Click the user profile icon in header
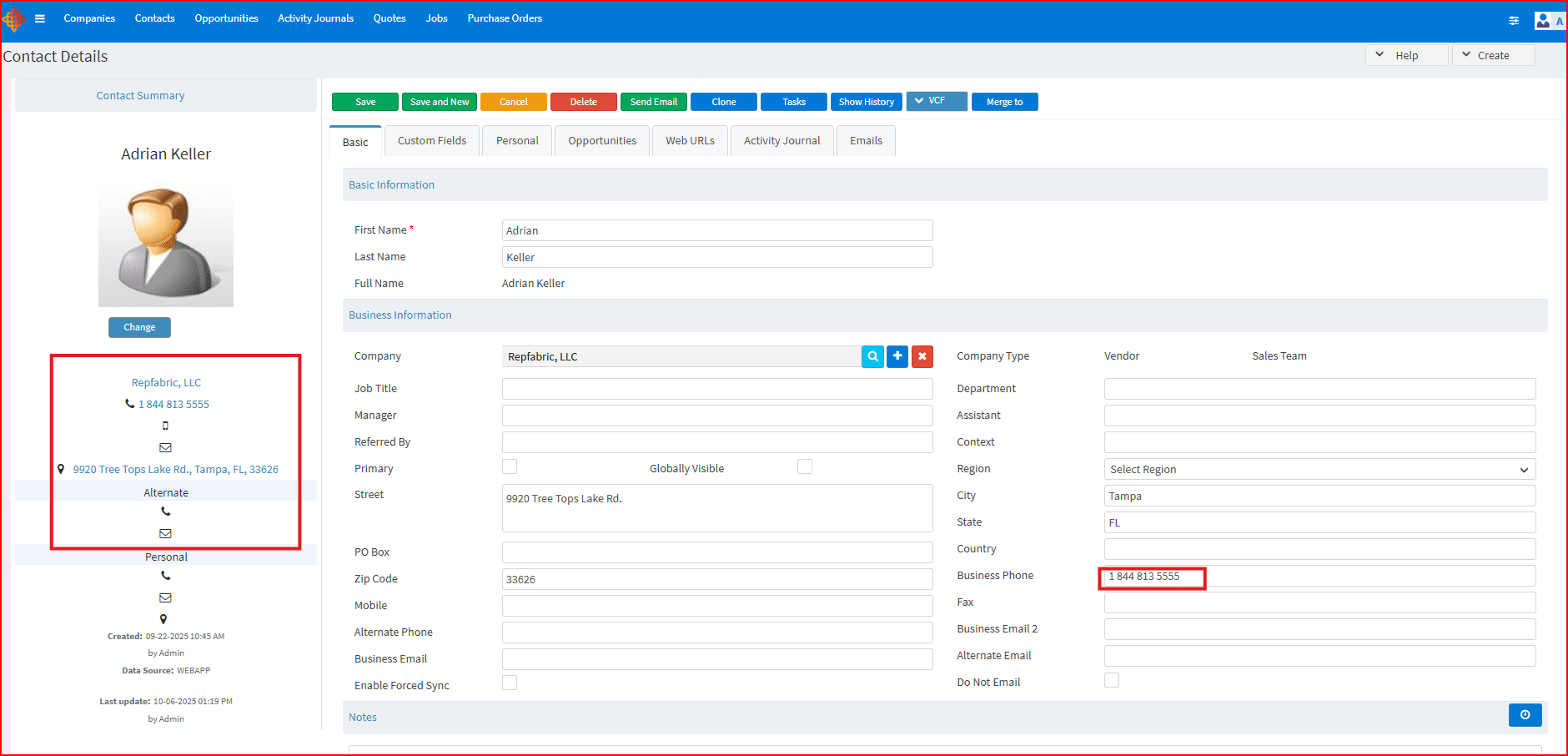Screen dimensions: 1568x756 1543,21
